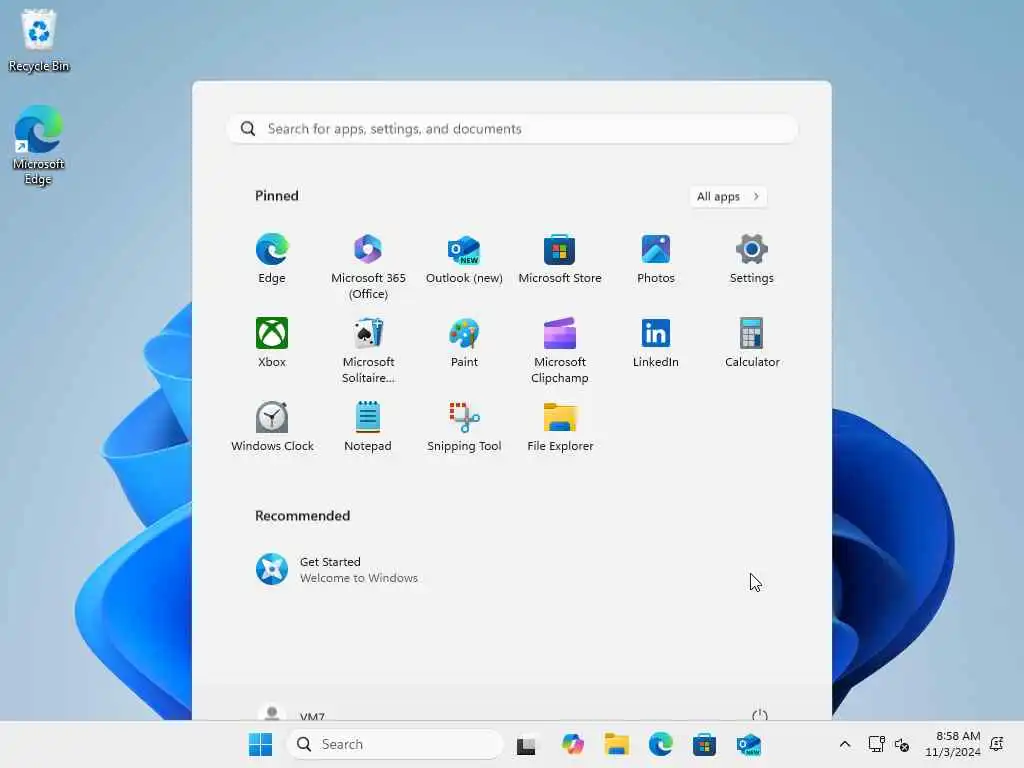Viewport: 1024px width, 768px height.
Task: Click the Start menu search field
Action: pos(513,129)
